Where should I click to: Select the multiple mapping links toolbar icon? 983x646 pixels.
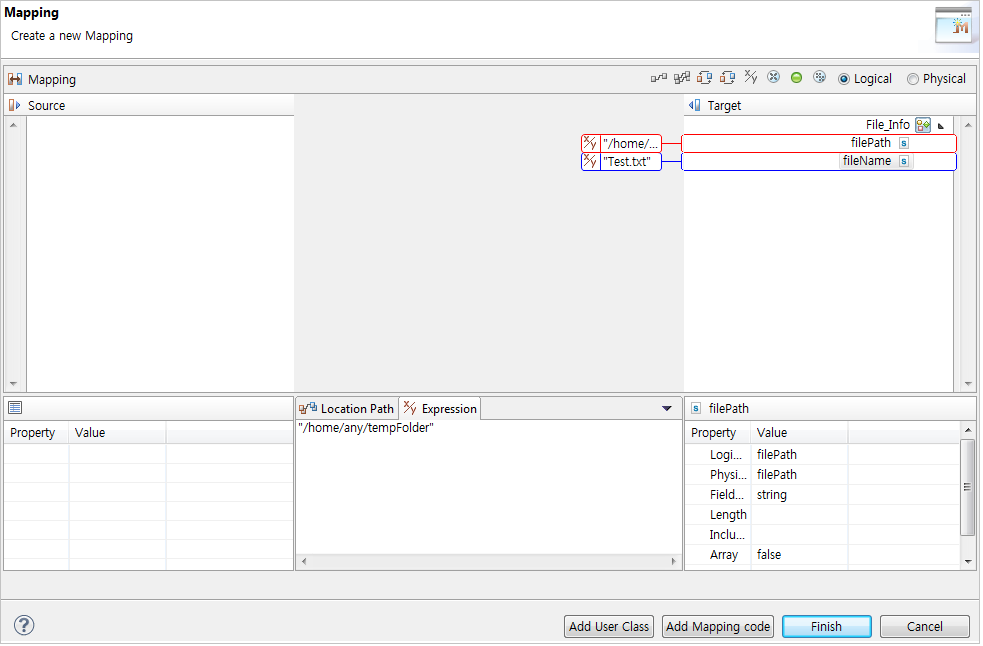coord(681,77)
